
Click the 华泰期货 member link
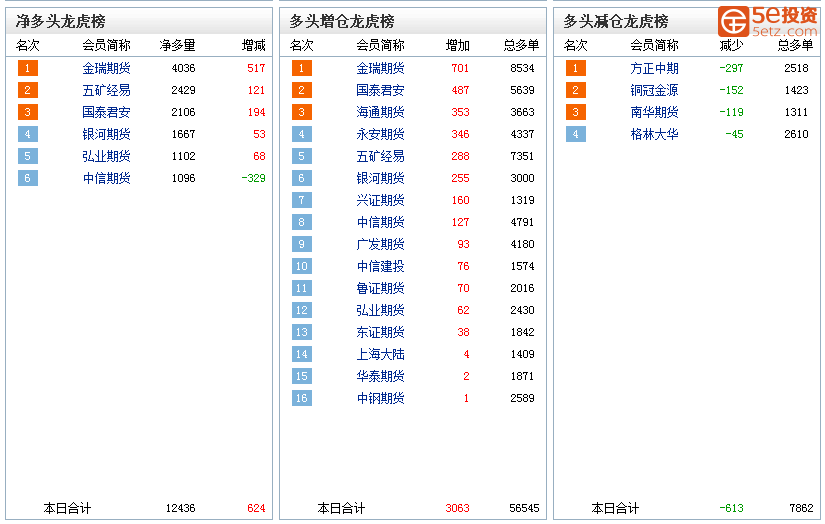pyautogui.click(x=380, y=376)
